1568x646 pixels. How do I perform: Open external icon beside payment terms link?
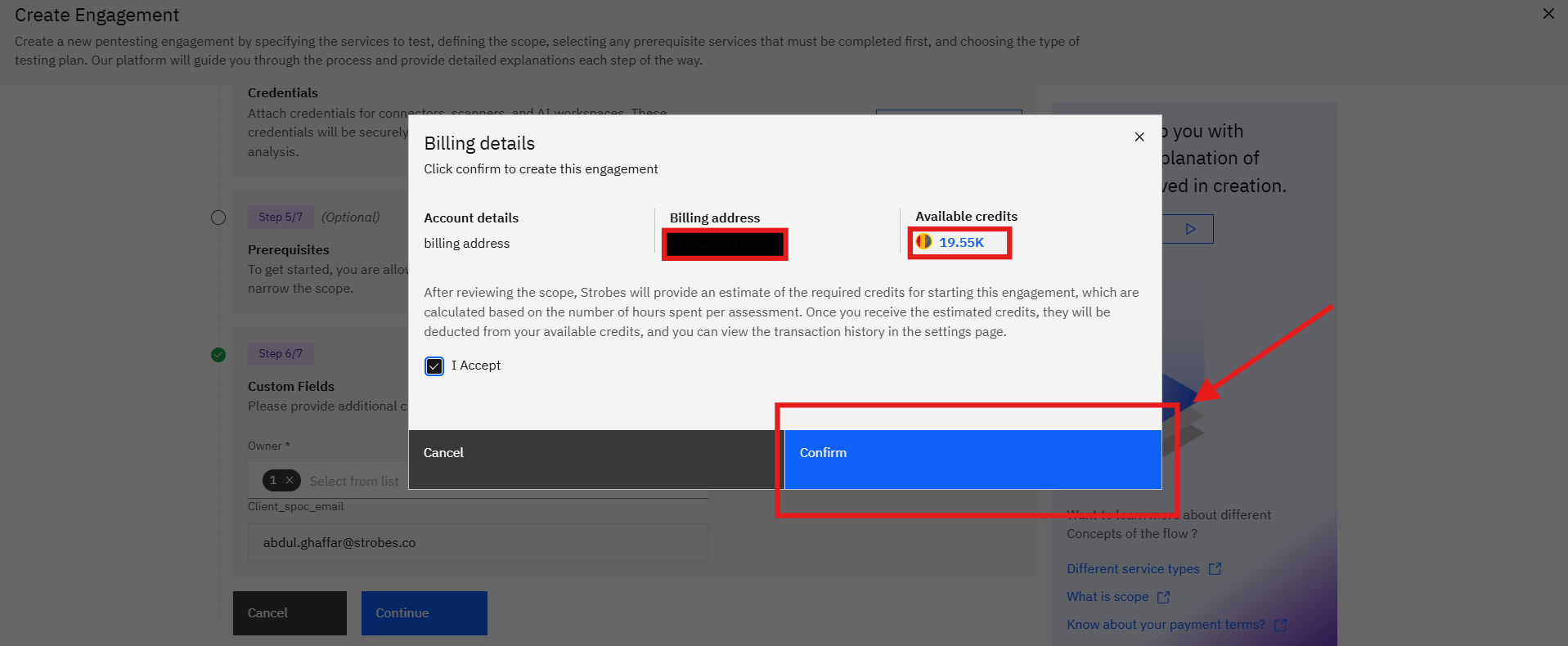[x=1281, y=625]
